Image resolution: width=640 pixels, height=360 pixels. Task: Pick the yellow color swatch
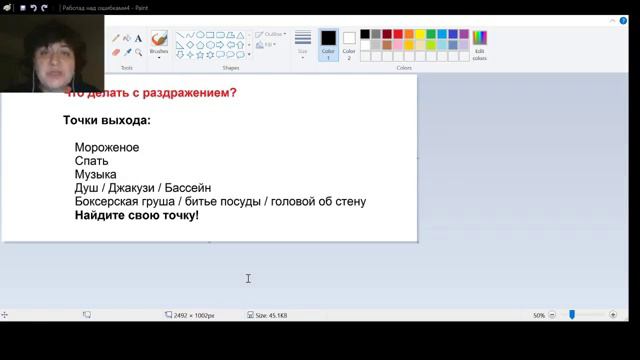pyautogui.click(x=420, y=34)
